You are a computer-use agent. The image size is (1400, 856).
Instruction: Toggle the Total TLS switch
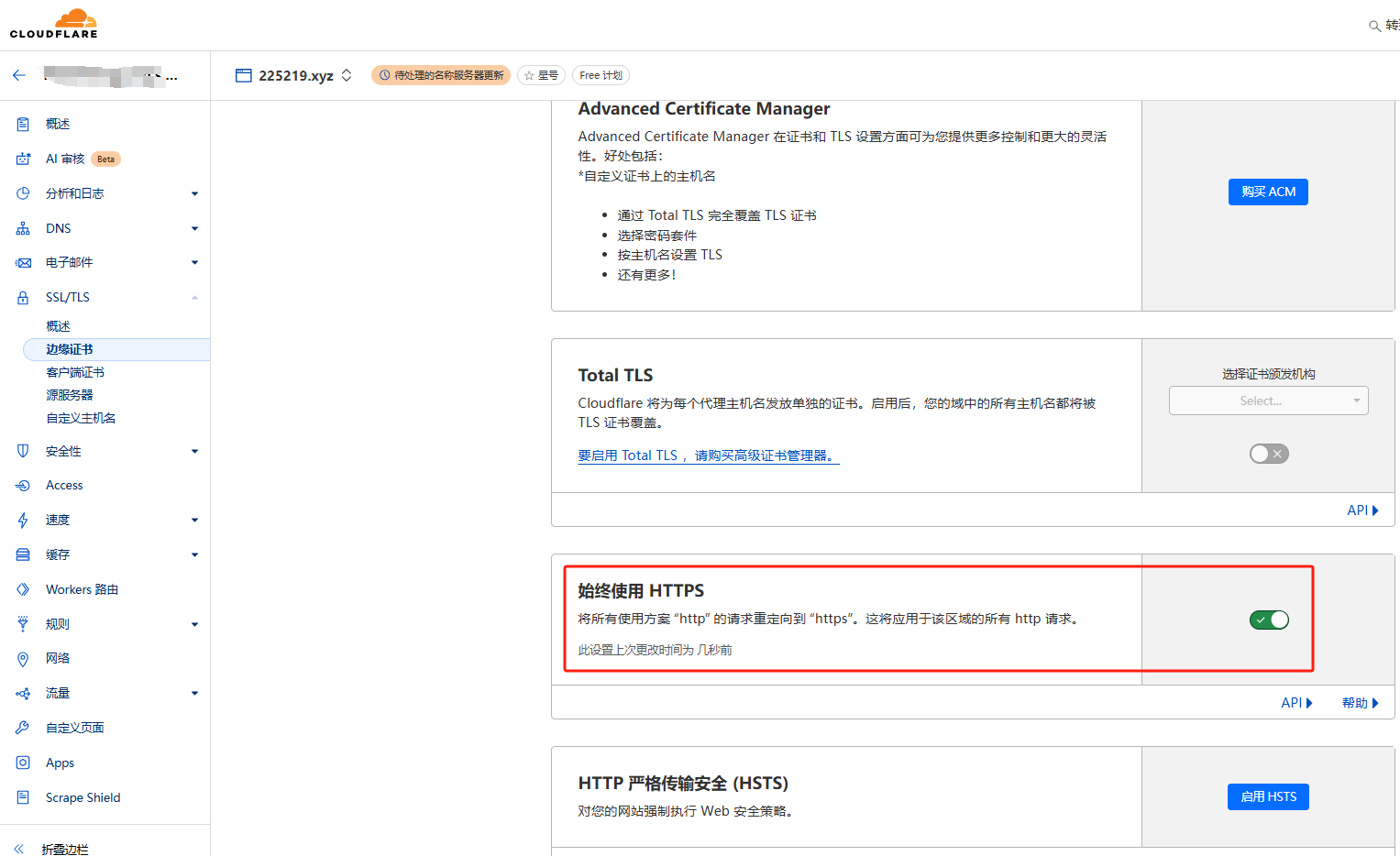(x=1269, y=454)
